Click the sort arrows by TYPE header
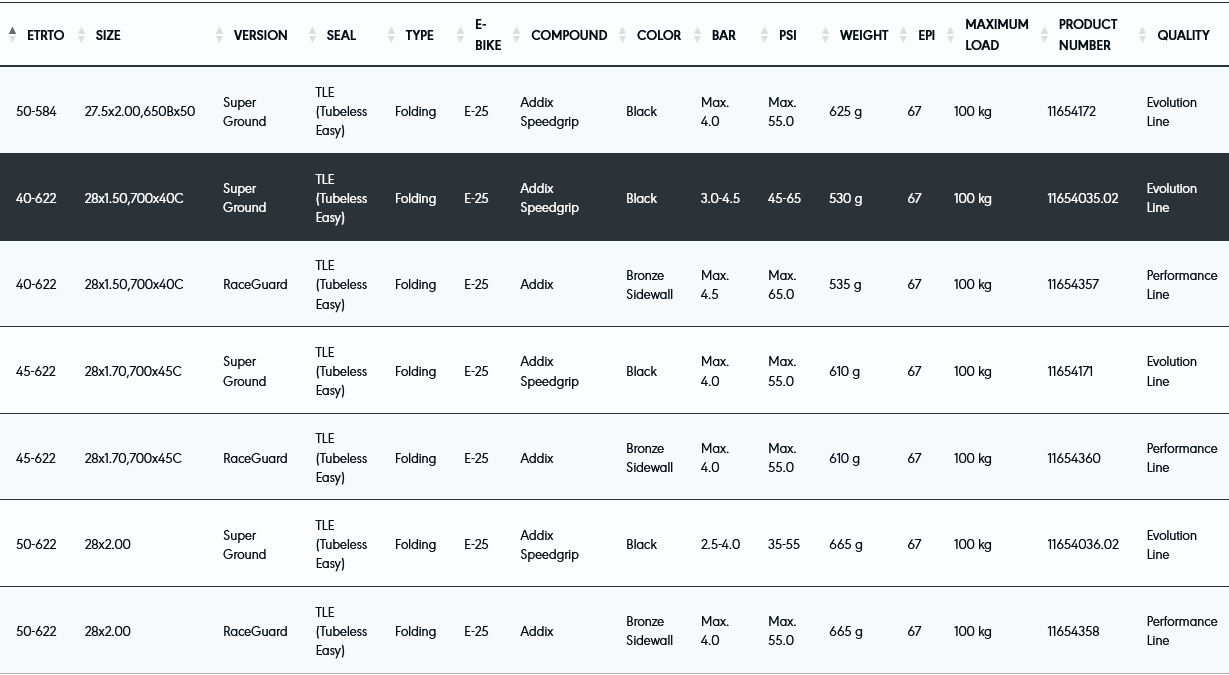This screenshot has height=675, width=1229. [391, 35]
